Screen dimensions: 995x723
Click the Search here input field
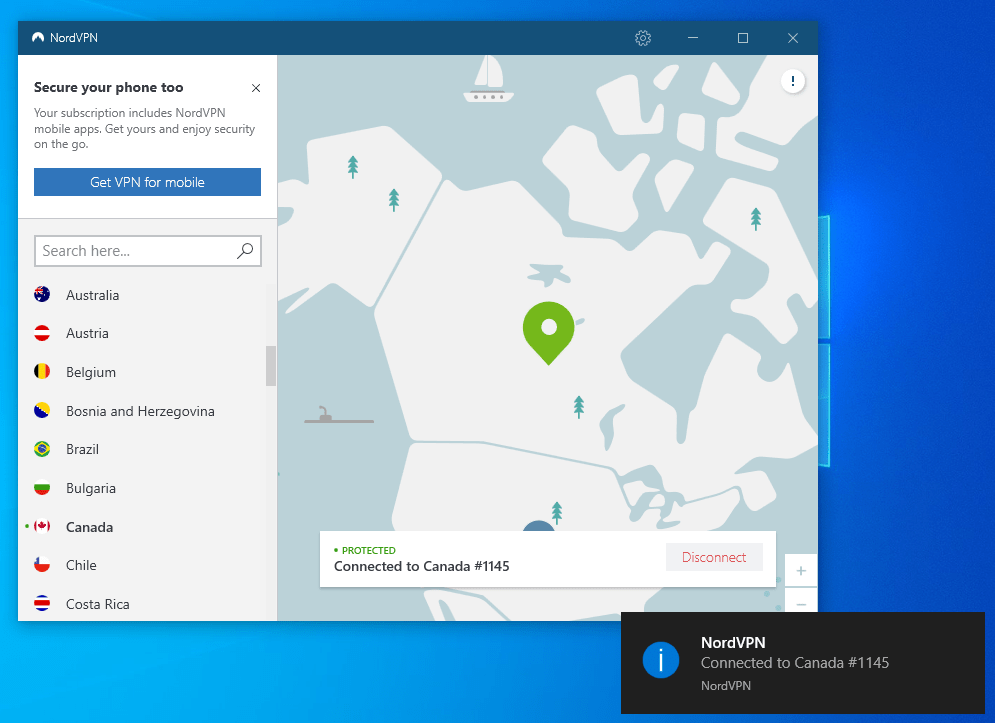148,251
